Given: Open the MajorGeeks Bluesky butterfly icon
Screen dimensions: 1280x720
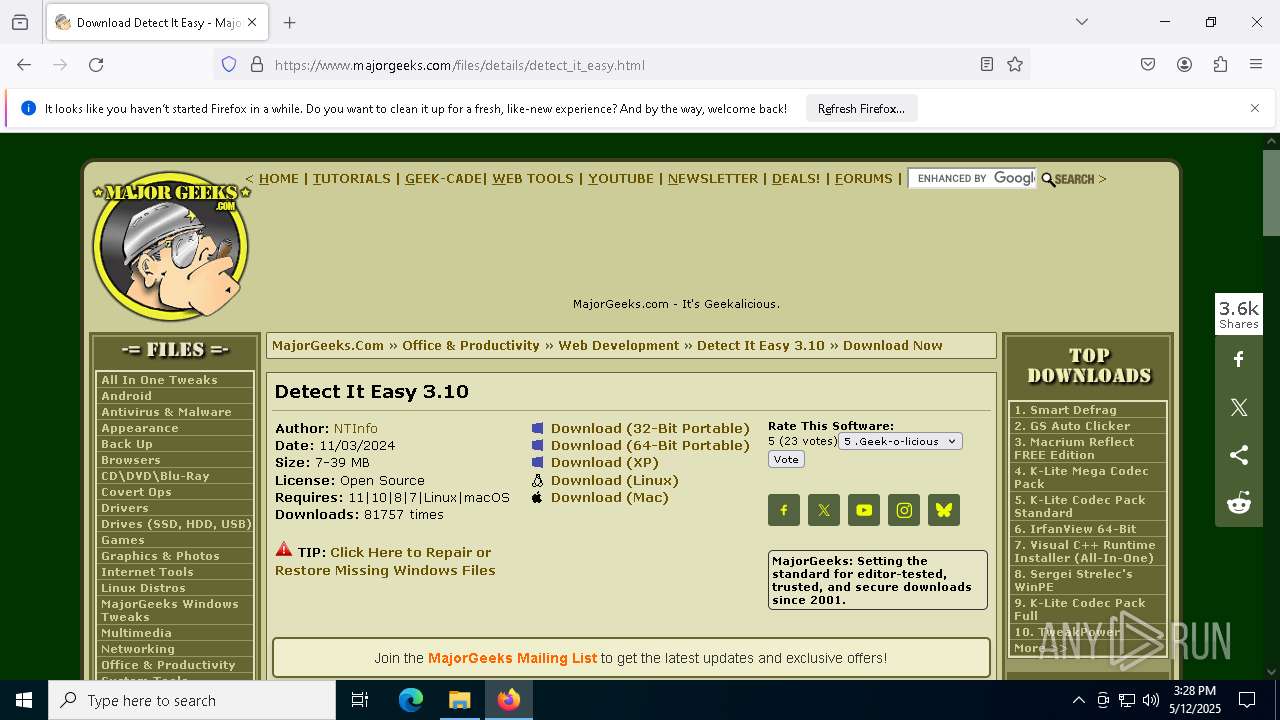Looking at the screenshot, I should (x=944, y=510).
